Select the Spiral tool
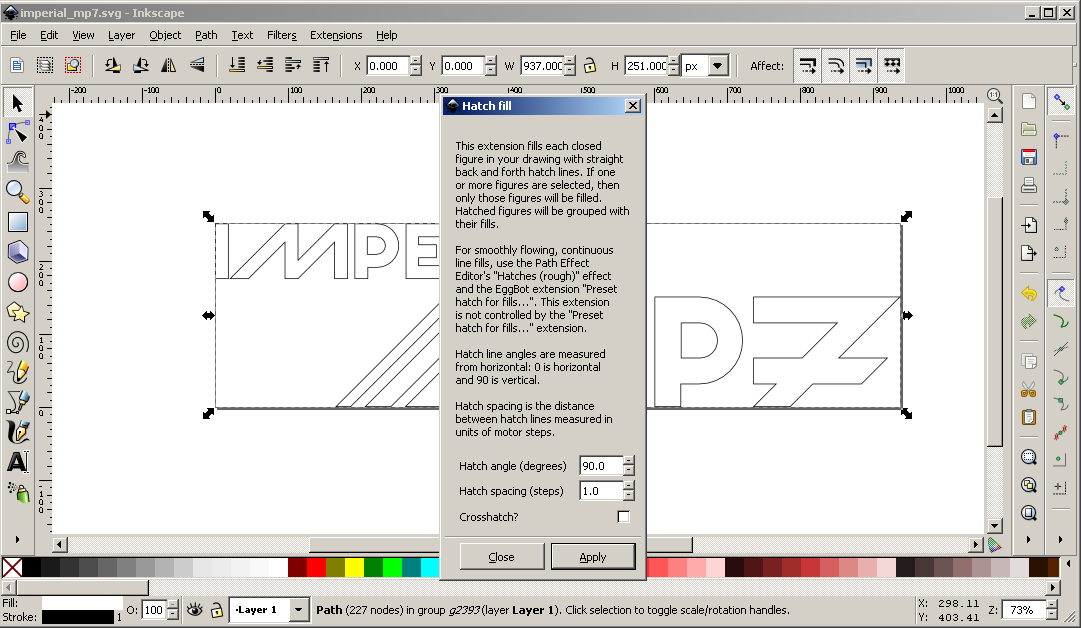 click(17, 343)
